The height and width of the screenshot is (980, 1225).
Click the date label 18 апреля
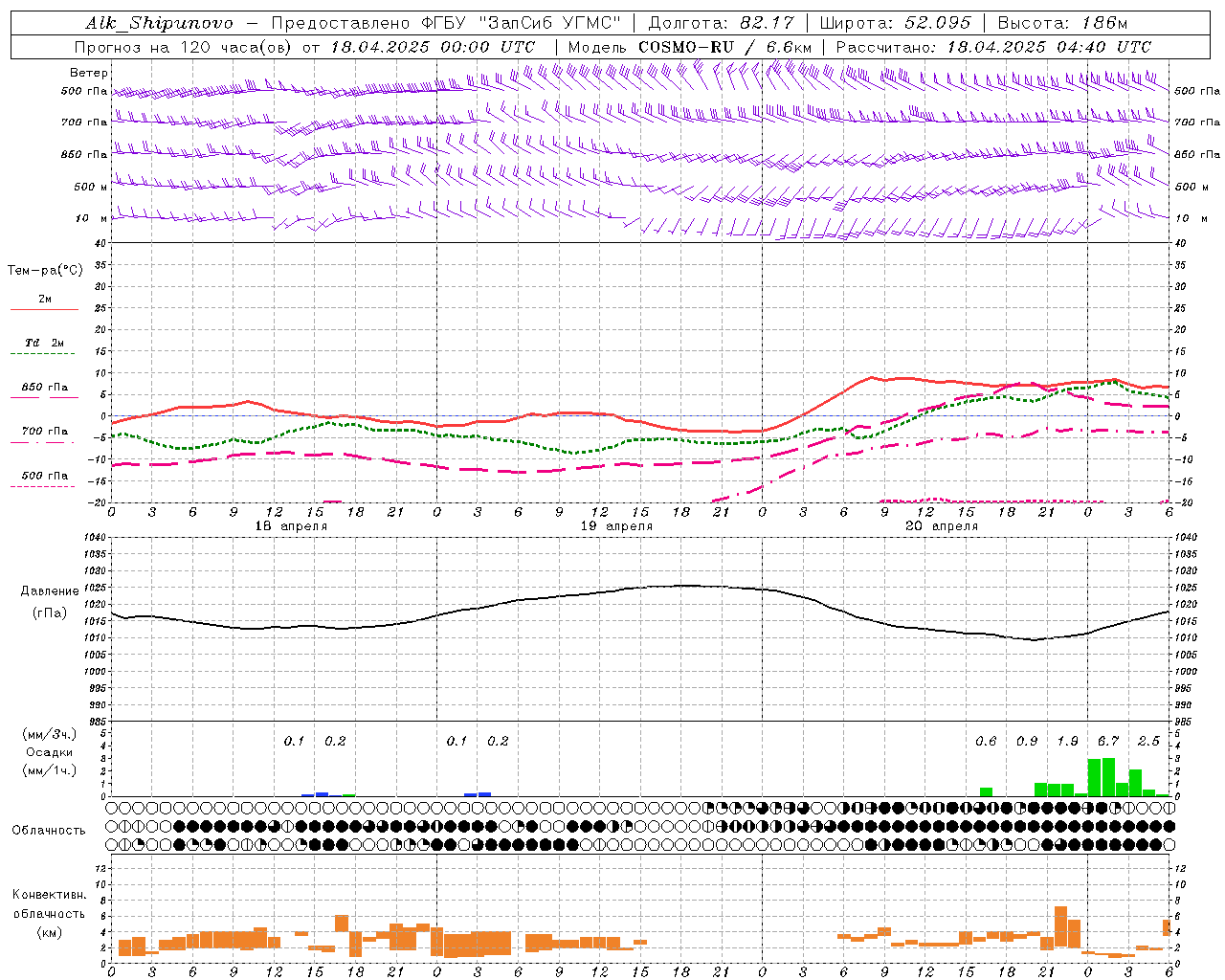291,526
